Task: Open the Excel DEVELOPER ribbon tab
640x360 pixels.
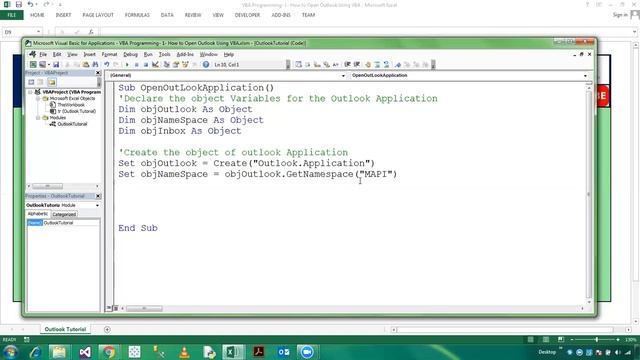Action: click(x=247, y=15)
